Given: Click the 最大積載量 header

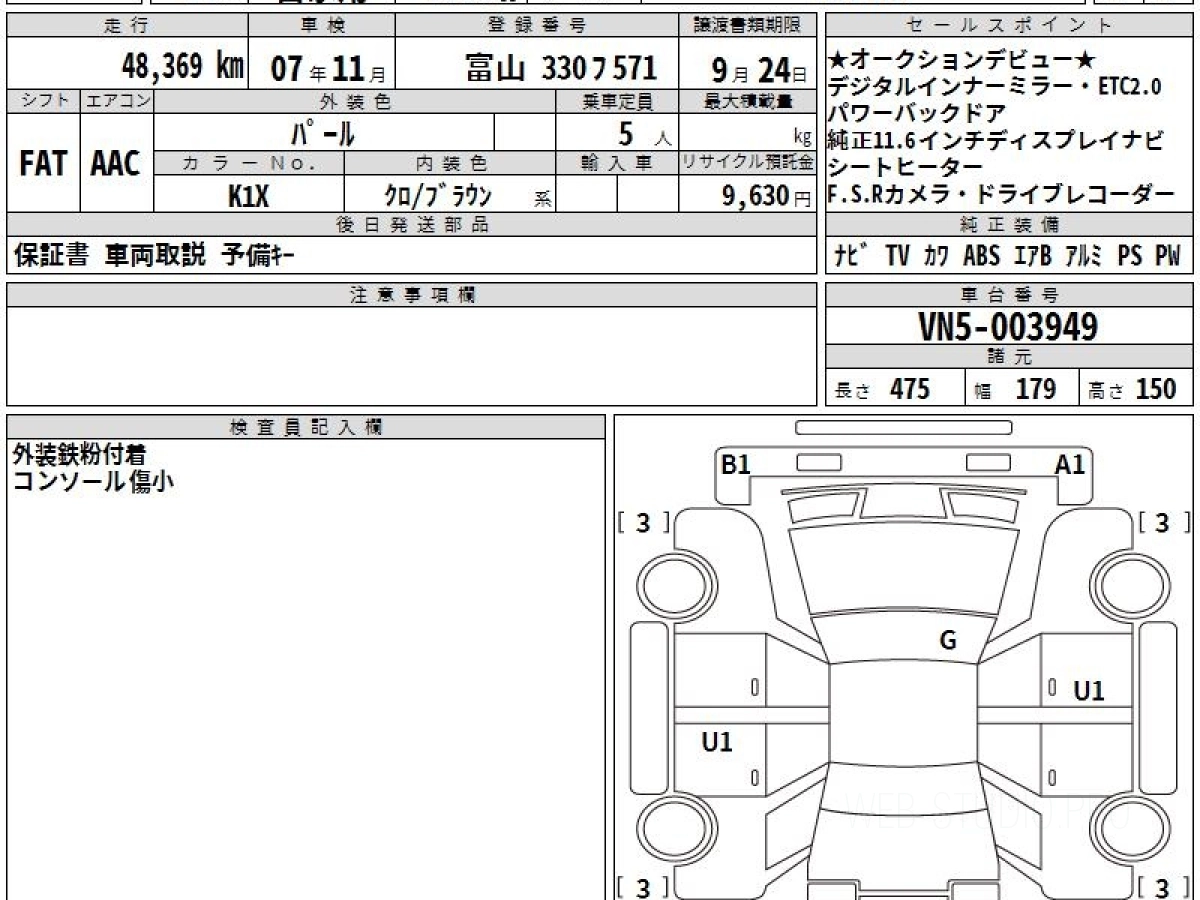Looking at the screenshot, I should (747, 101).
